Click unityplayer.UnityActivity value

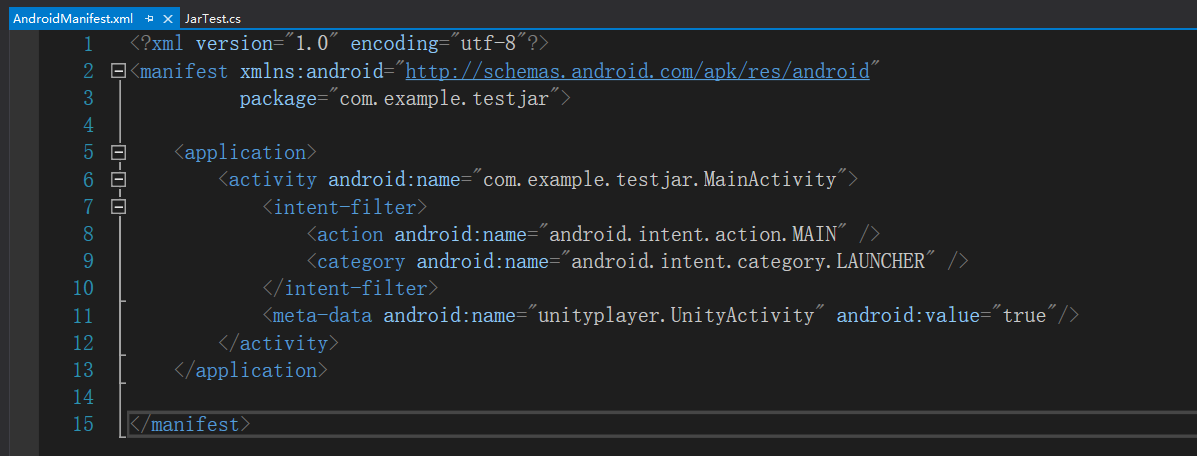pos(676,315)
